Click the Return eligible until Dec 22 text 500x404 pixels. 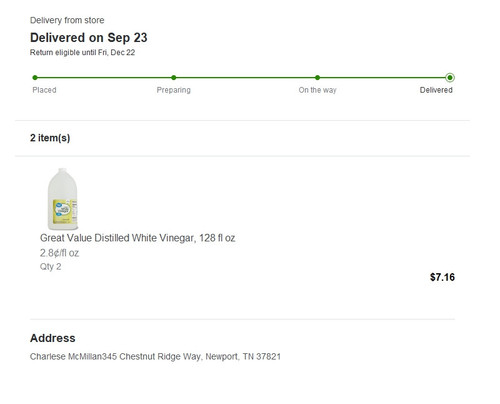(82, 53)
